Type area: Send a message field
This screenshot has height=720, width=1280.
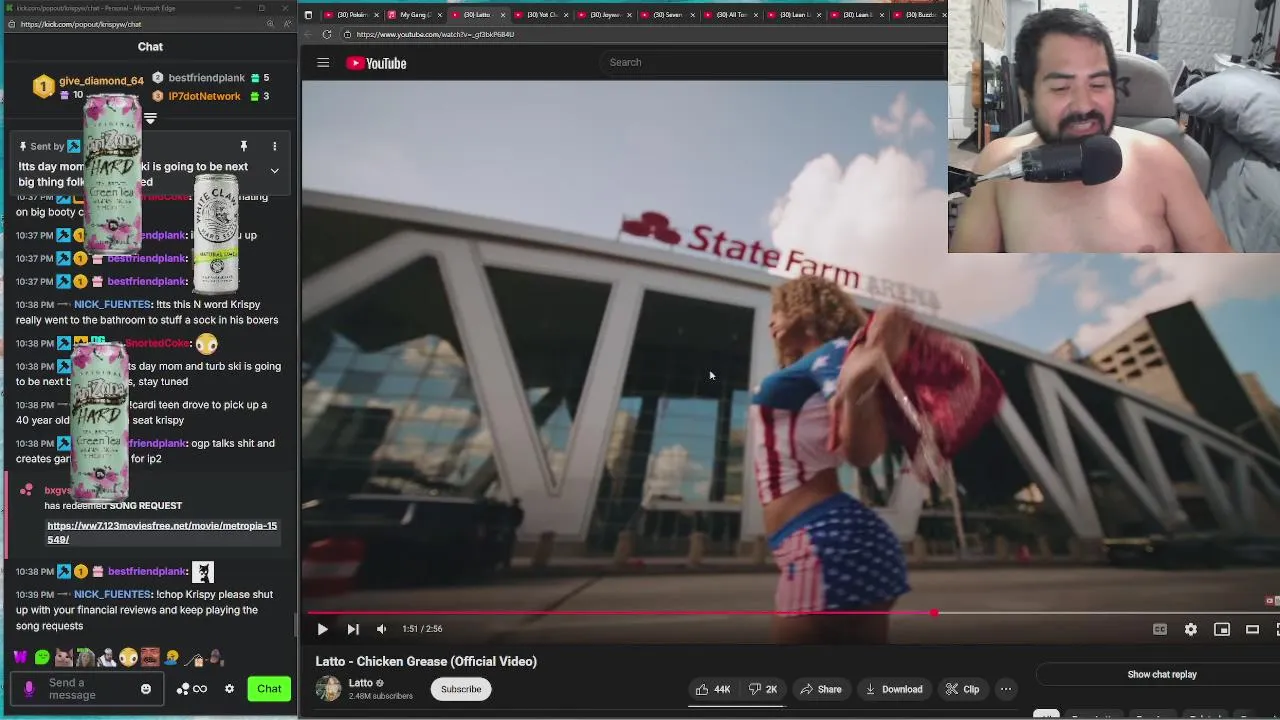point(87,689)
